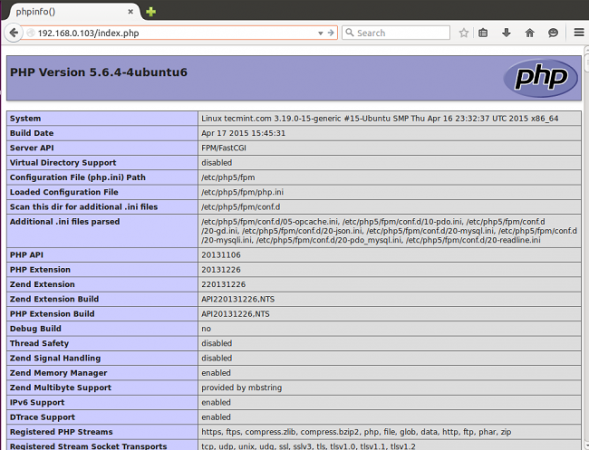
Task: Click the PHP Extension label
Action: [40, 270]
